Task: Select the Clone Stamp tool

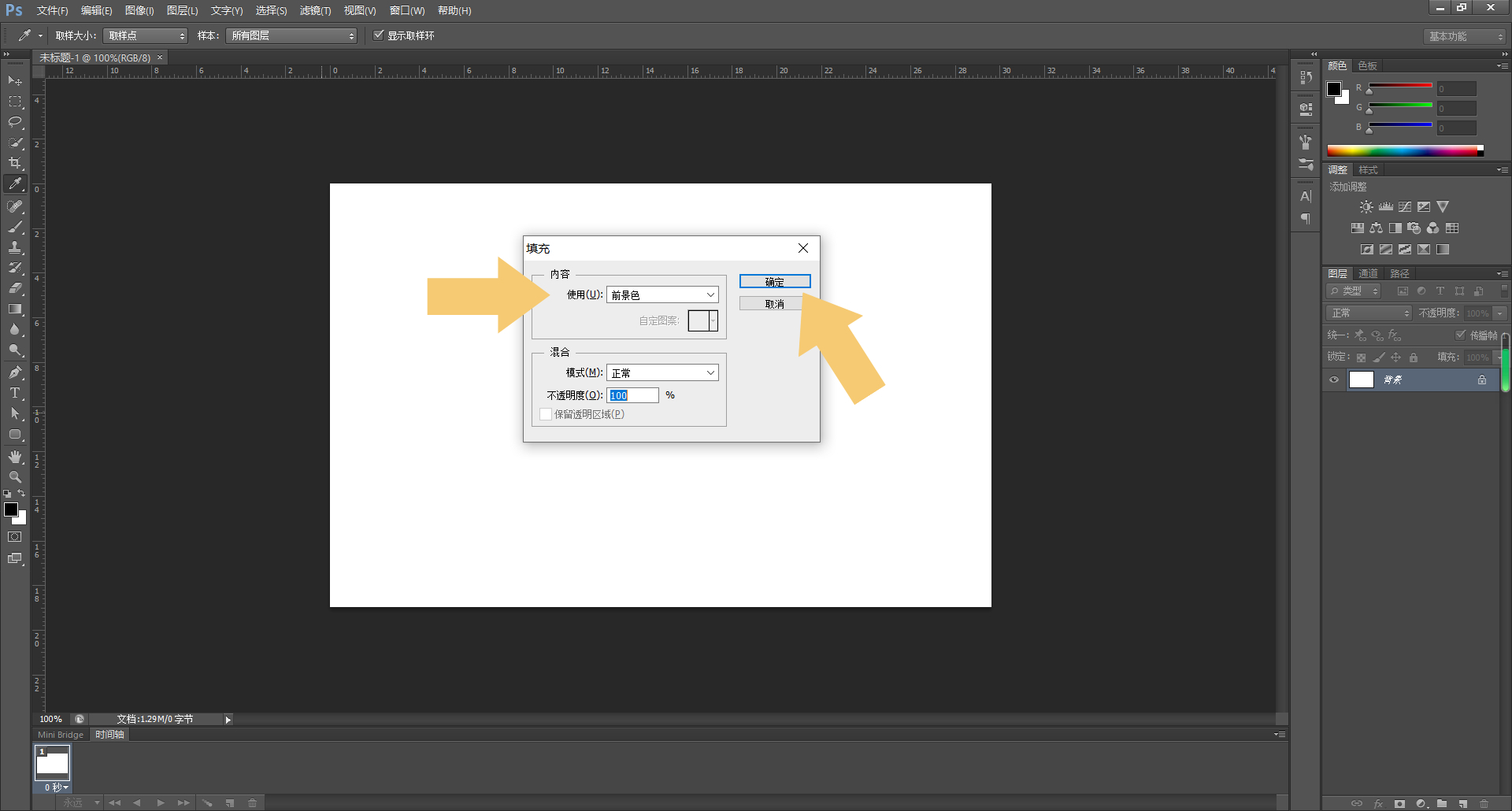Action: (15, 247)
